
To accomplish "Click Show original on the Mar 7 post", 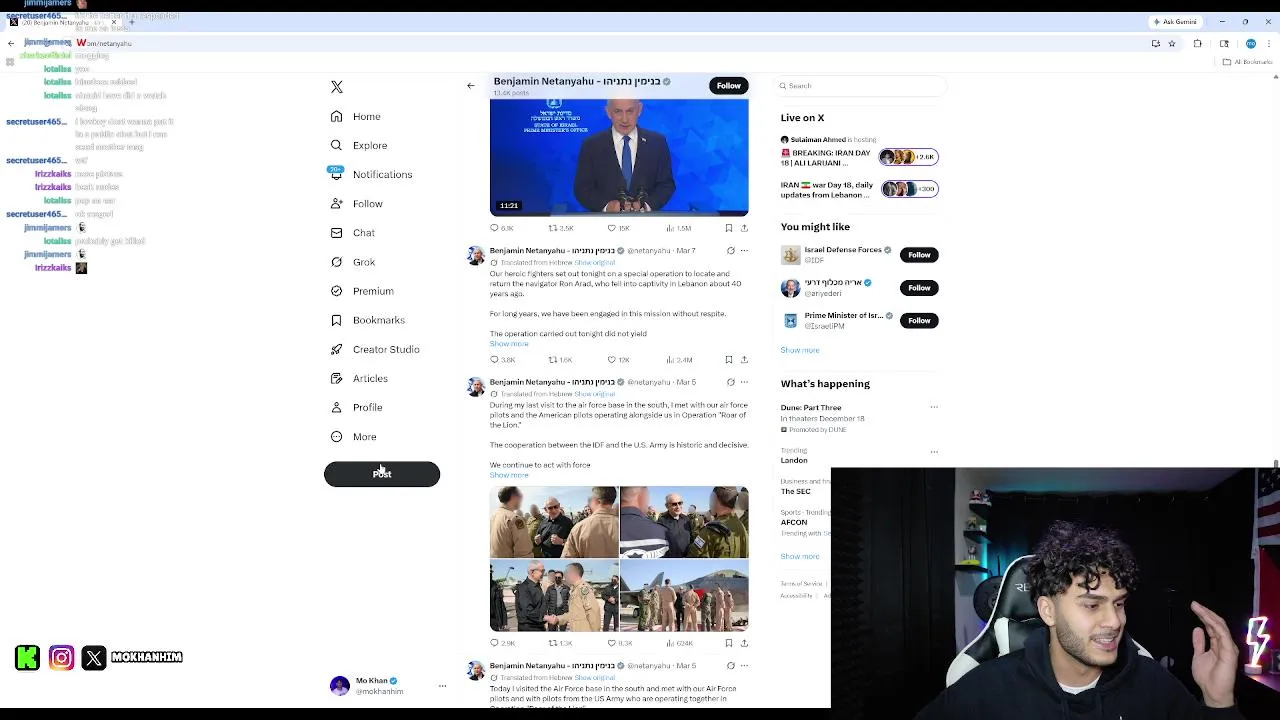I will pyautogui.click(x=595, y=263).
